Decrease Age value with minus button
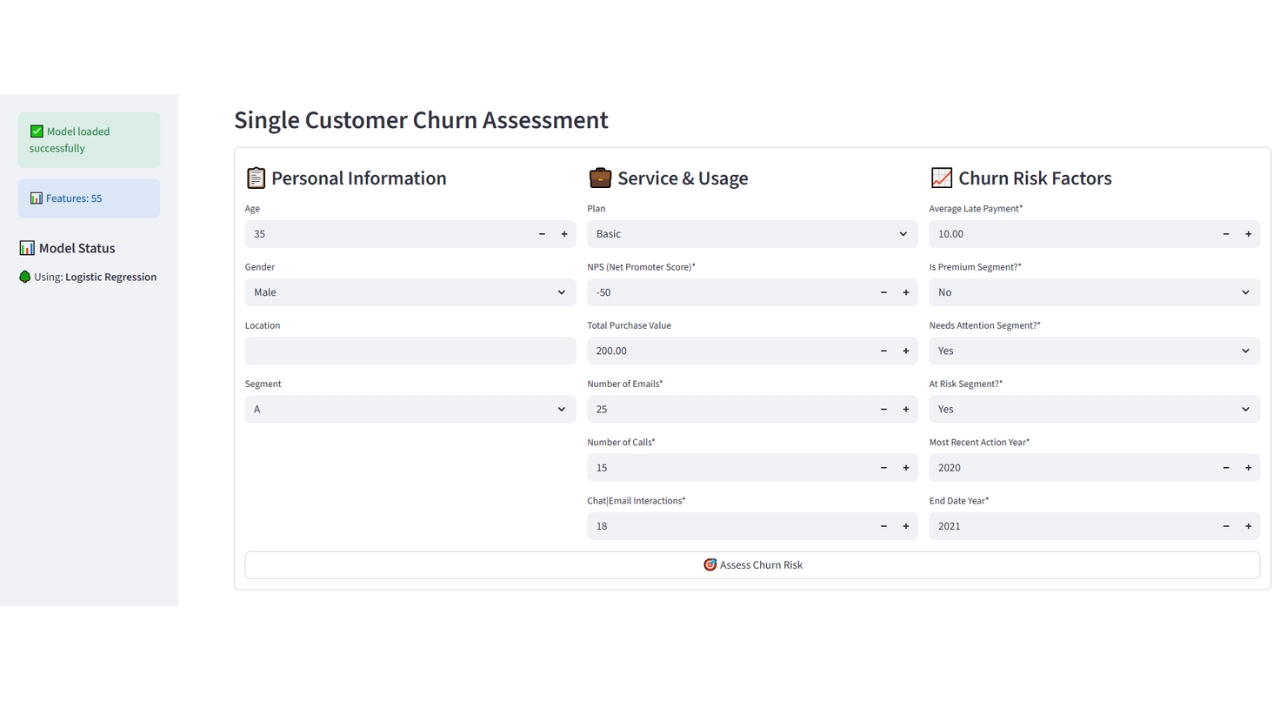 [x=542, y=234]
